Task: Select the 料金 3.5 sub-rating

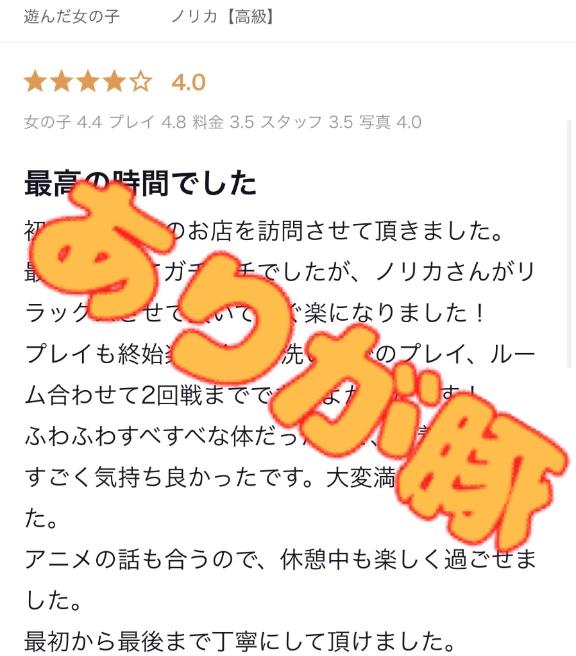Action: (x=223, y=122)
